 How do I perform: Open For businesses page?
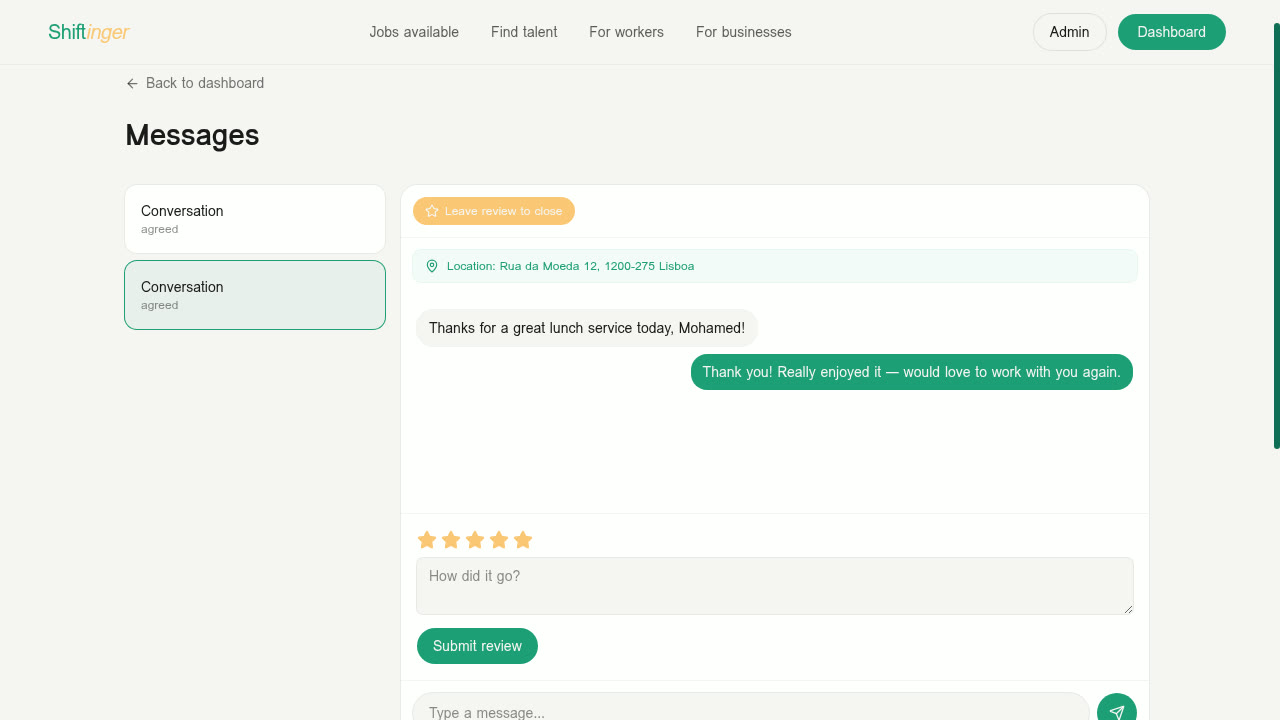(x=744, y=32)
